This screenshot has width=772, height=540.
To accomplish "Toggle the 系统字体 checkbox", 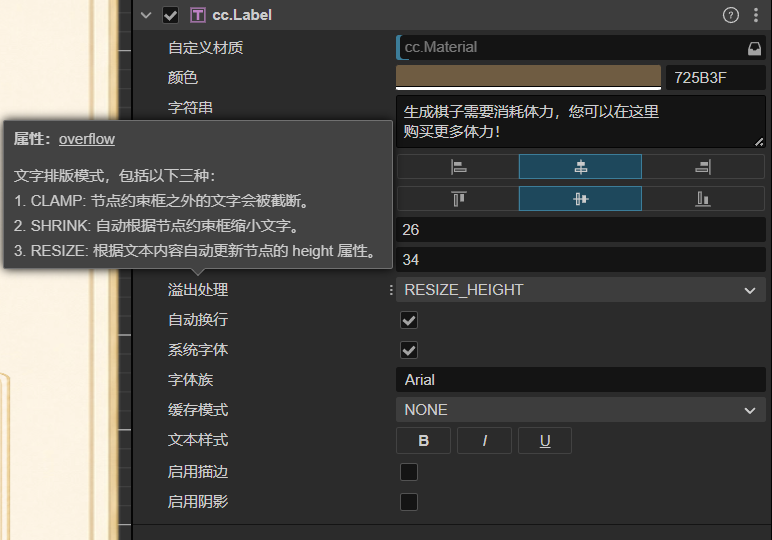I will [x=409, y=350].
